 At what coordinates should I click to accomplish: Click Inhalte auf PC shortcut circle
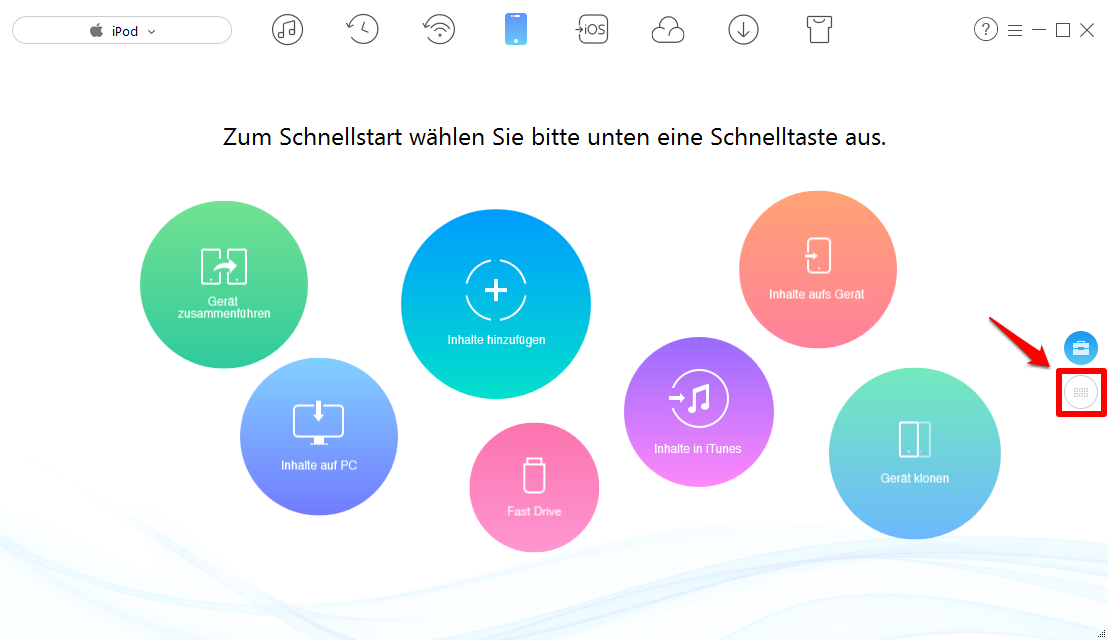319,437
